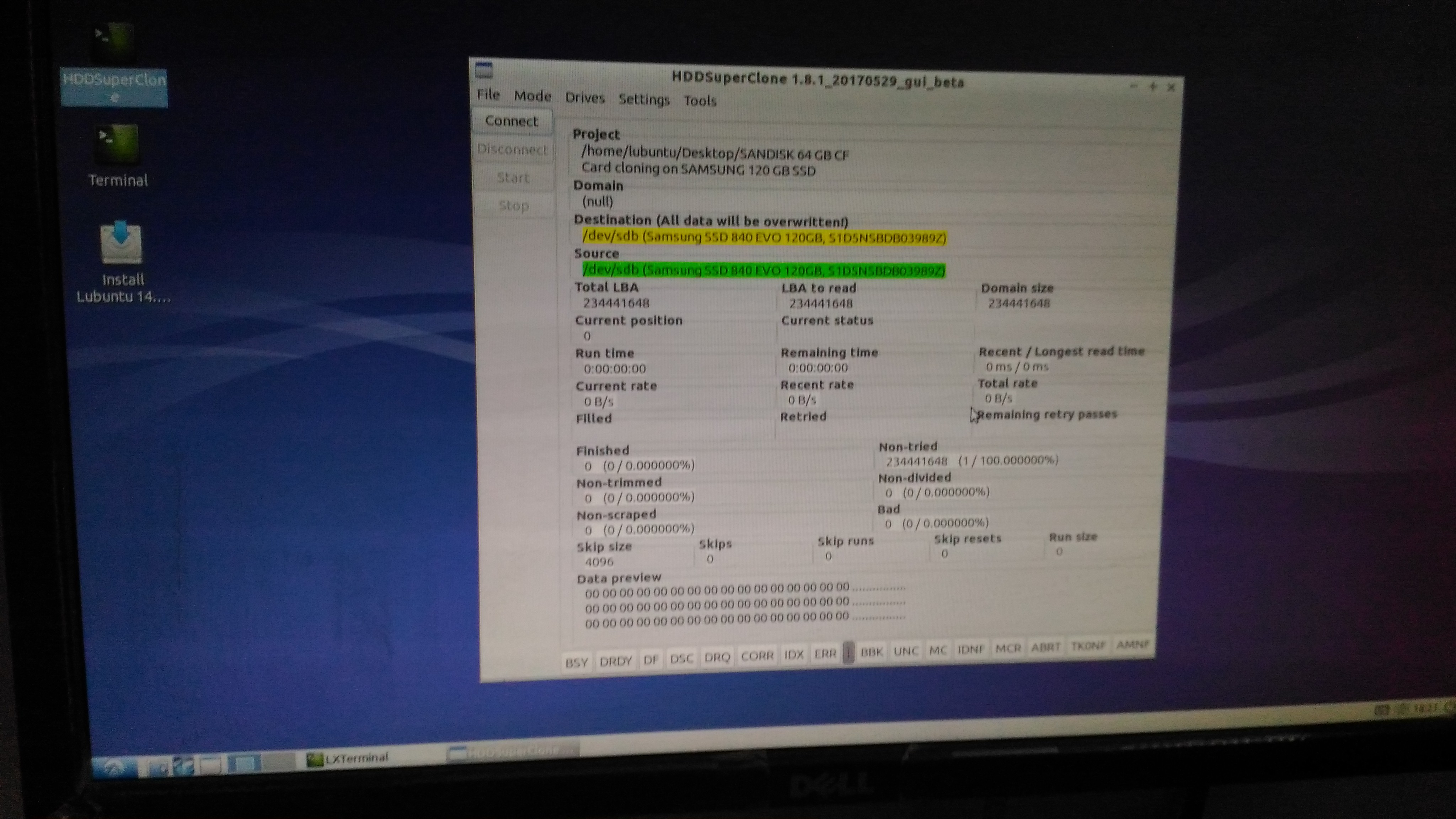Click the Current rate value 0 B/s
1456x819 pixels.
click(599, 402)
